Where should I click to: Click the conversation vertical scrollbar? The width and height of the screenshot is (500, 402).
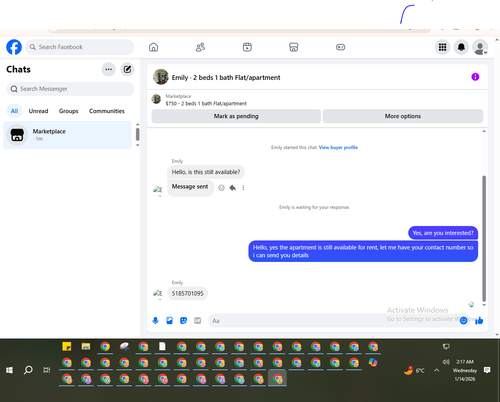[484, 238]
